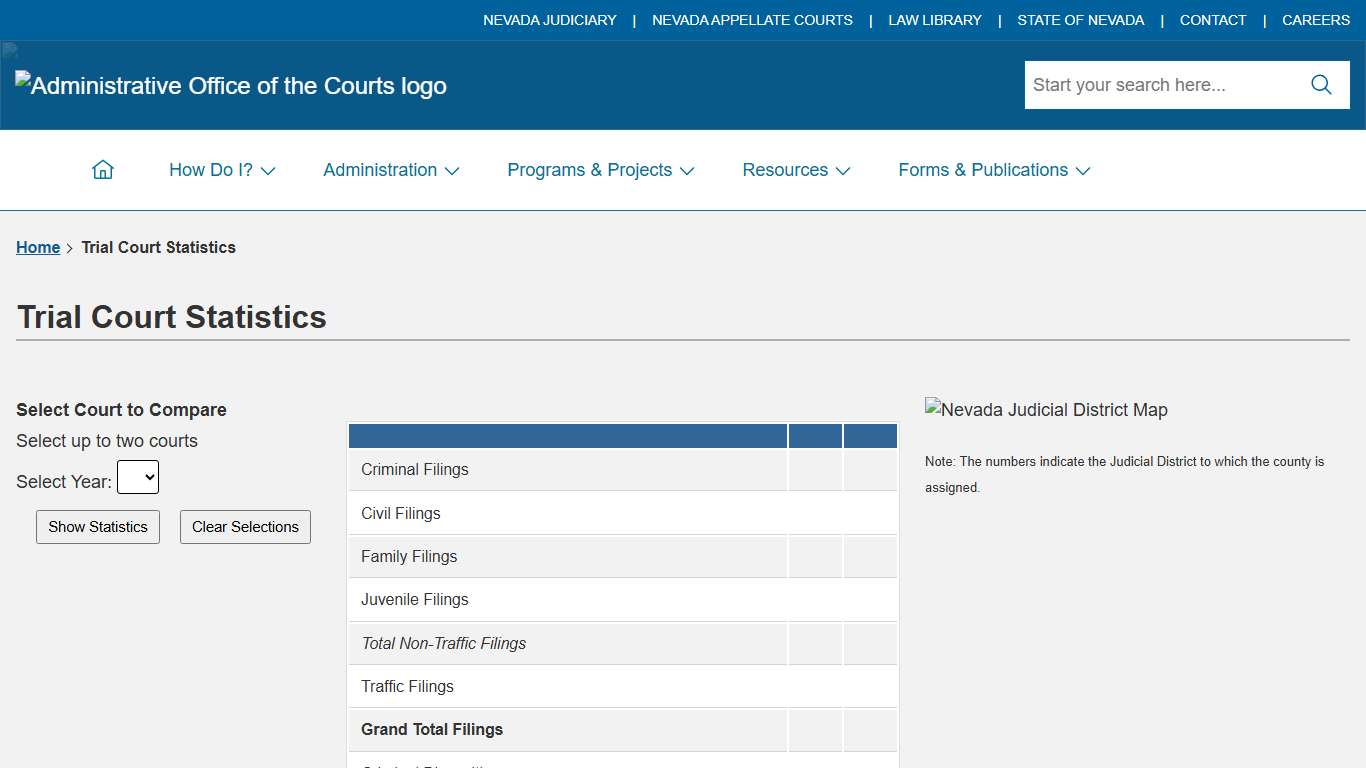The image size is (1366, 768).
Task: Select the home icon in navigation bar
Action: 103,169
